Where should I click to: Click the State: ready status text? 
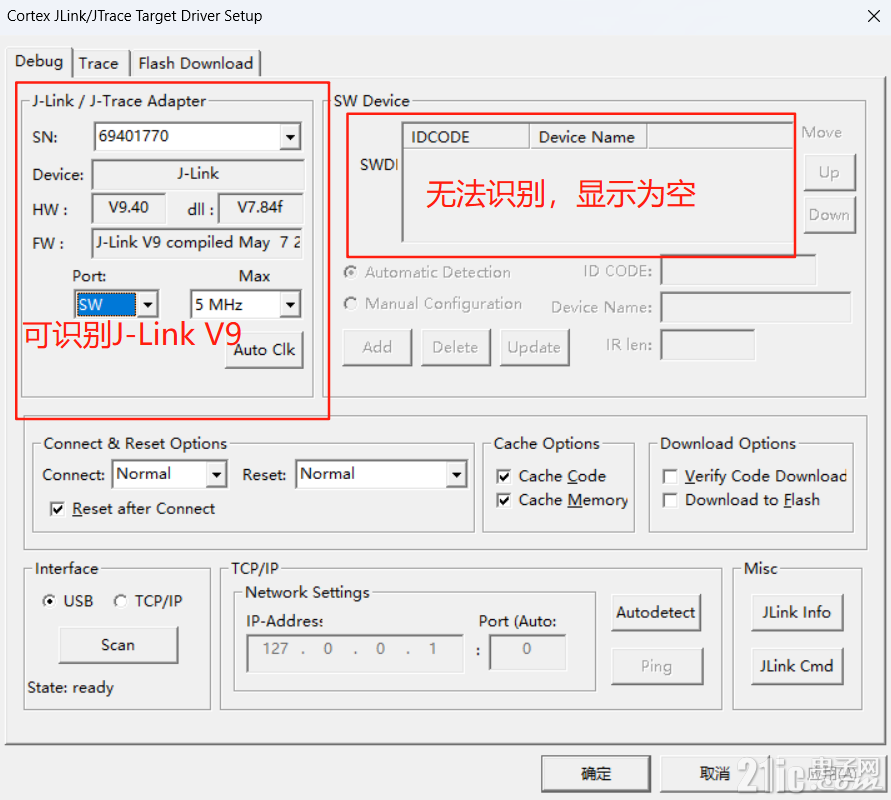click(x=70, y=688)
